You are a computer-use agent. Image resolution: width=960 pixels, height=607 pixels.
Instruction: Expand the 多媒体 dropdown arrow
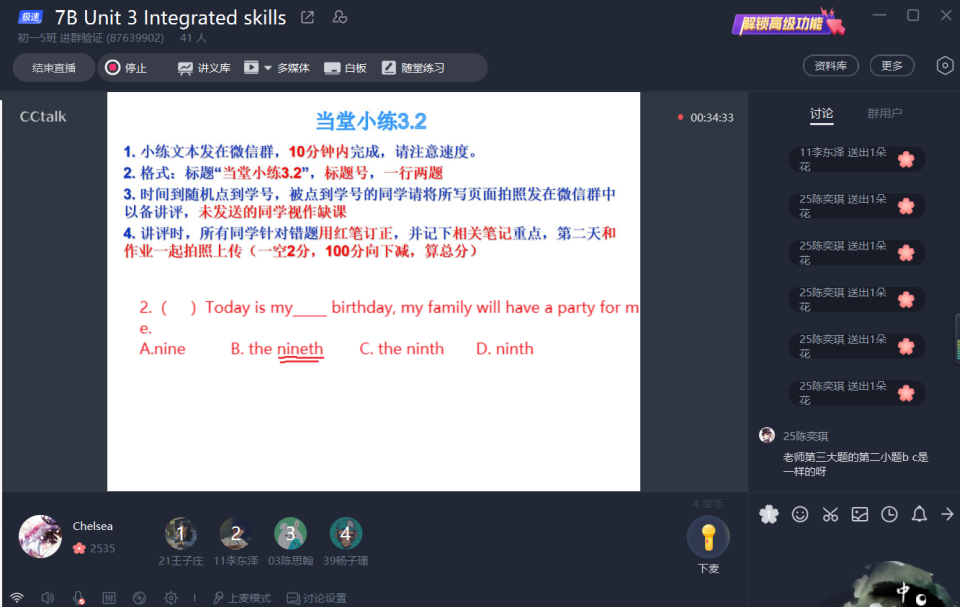point(268,68)
